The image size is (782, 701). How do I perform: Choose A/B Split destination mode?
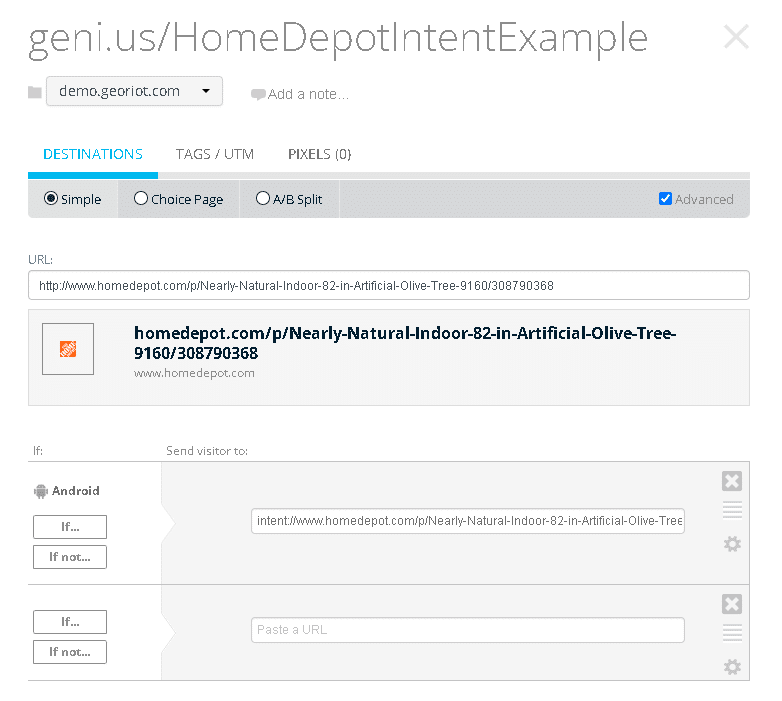[x=263, y=199]
